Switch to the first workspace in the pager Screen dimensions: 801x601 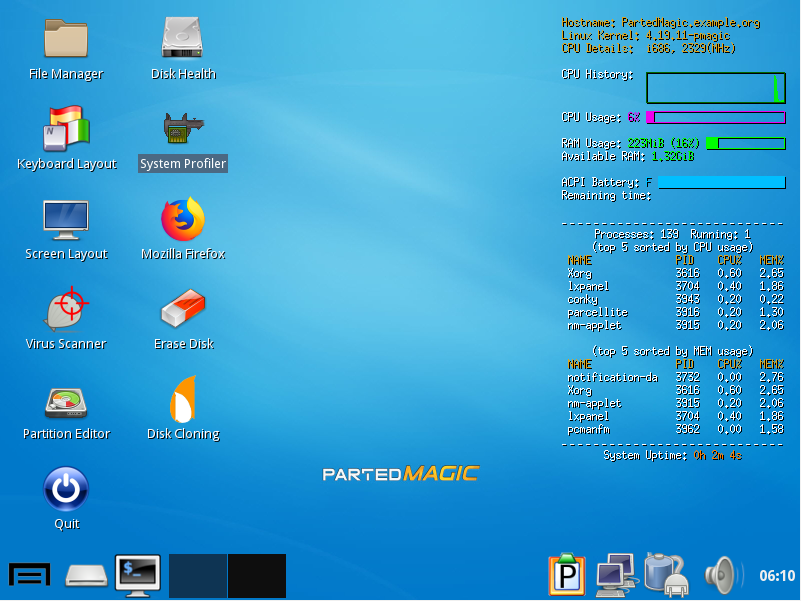point(198,576)
